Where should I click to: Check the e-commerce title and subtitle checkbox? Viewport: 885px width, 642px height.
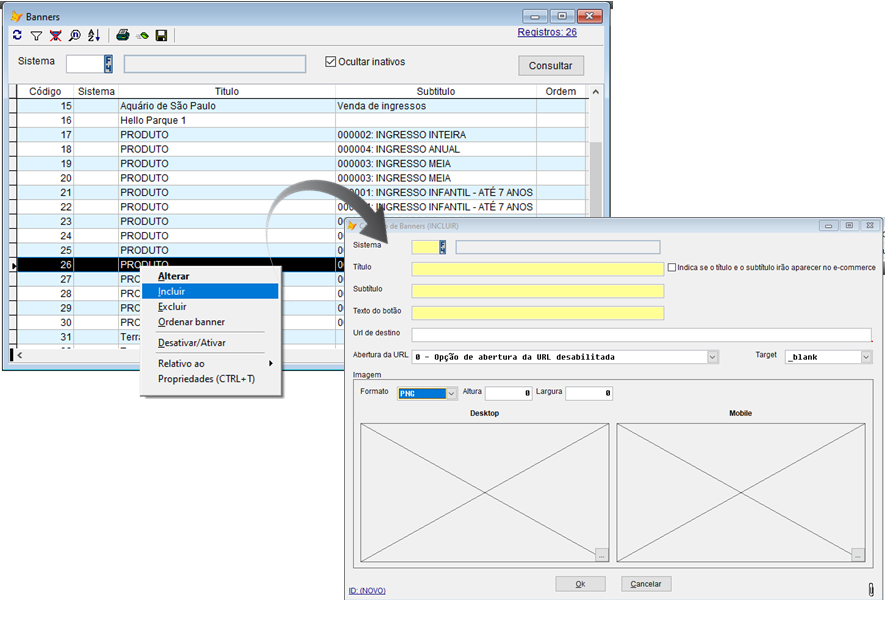[x=672, y=268]
